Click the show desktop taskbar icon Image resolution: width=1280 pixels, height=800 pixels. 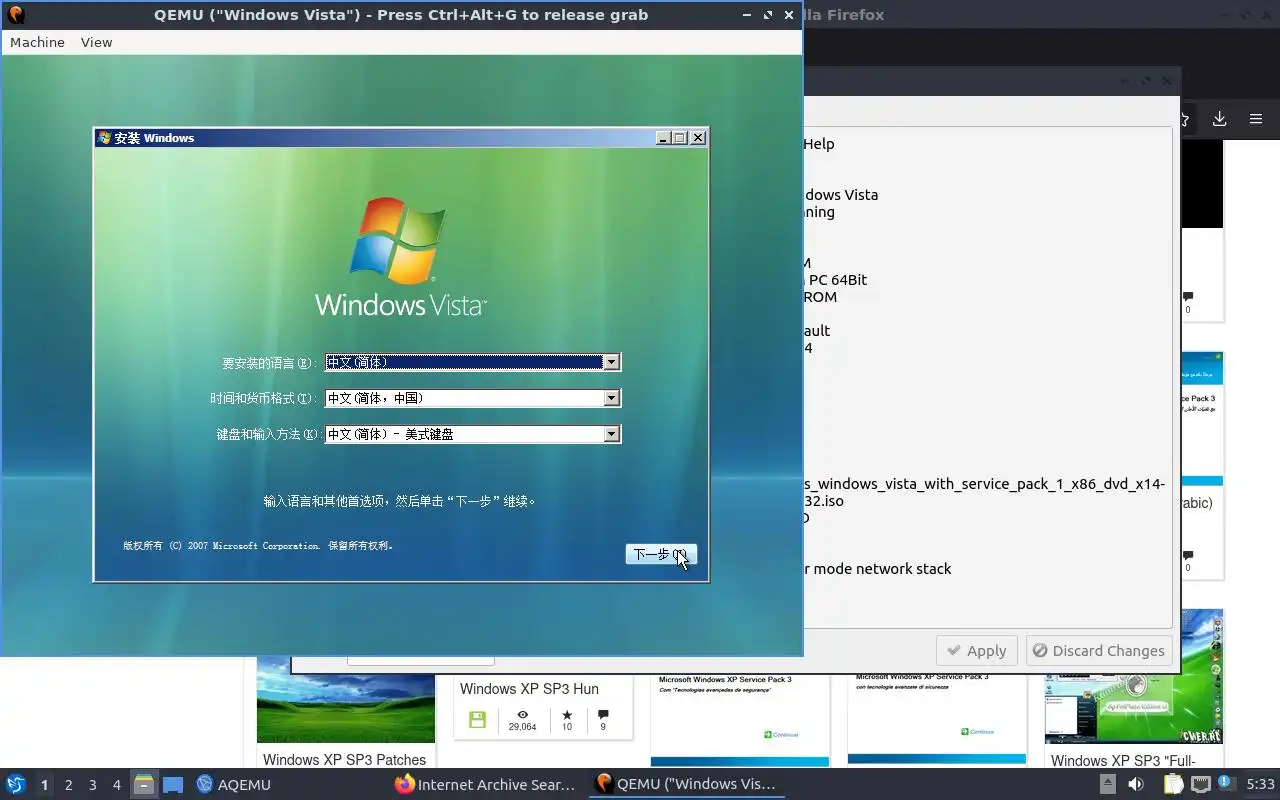[x=173, y=784]
